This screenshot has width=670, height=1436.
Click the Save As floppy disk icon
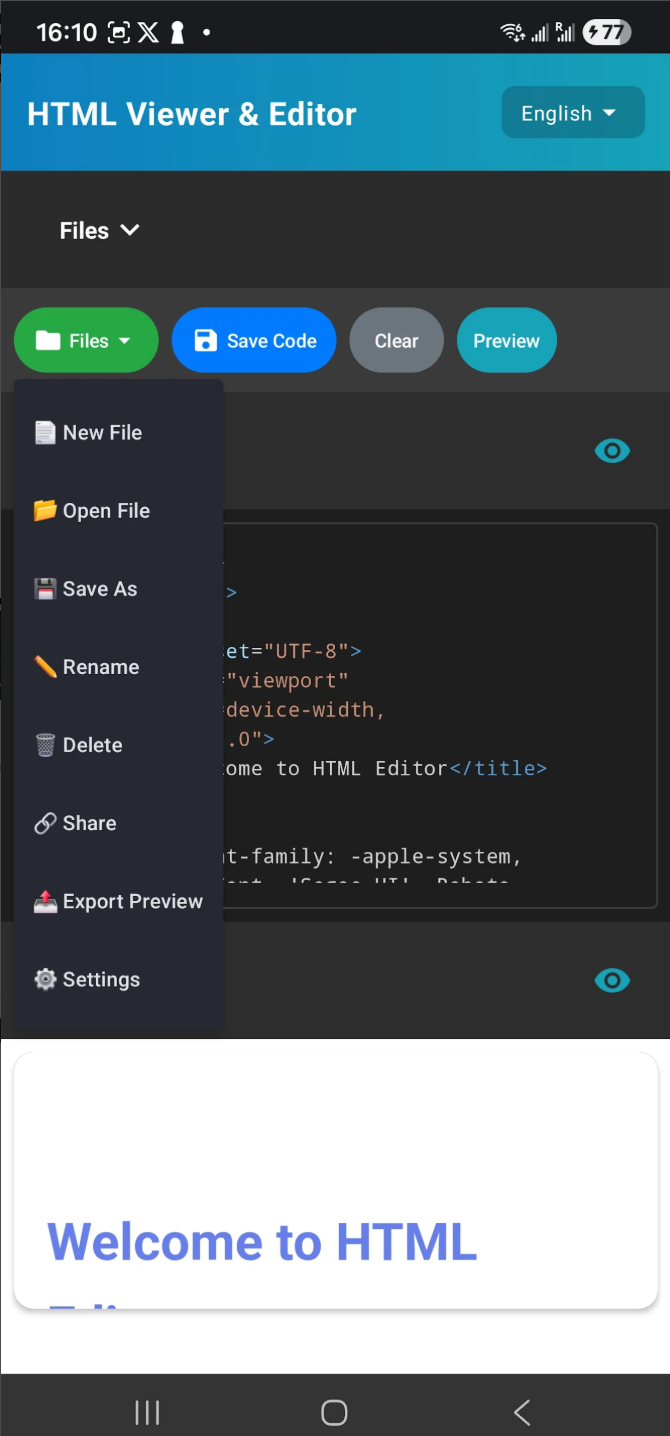(45, 588)
